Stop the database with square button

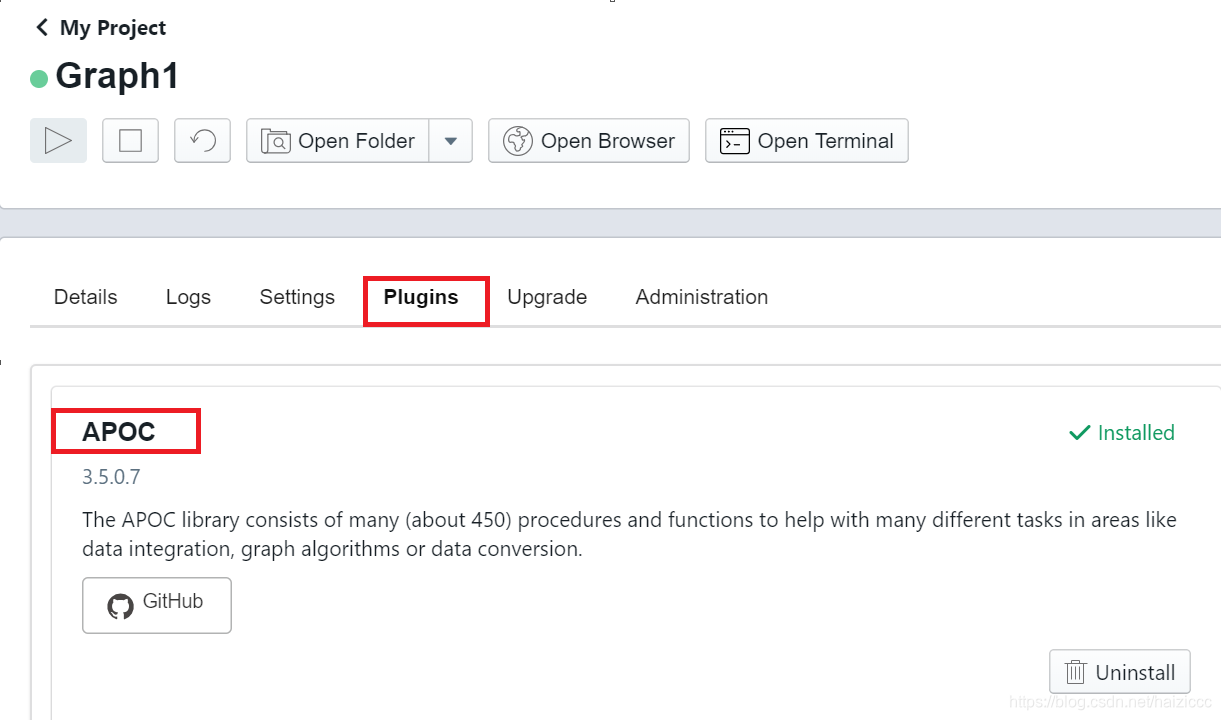[x=130, y=141]
